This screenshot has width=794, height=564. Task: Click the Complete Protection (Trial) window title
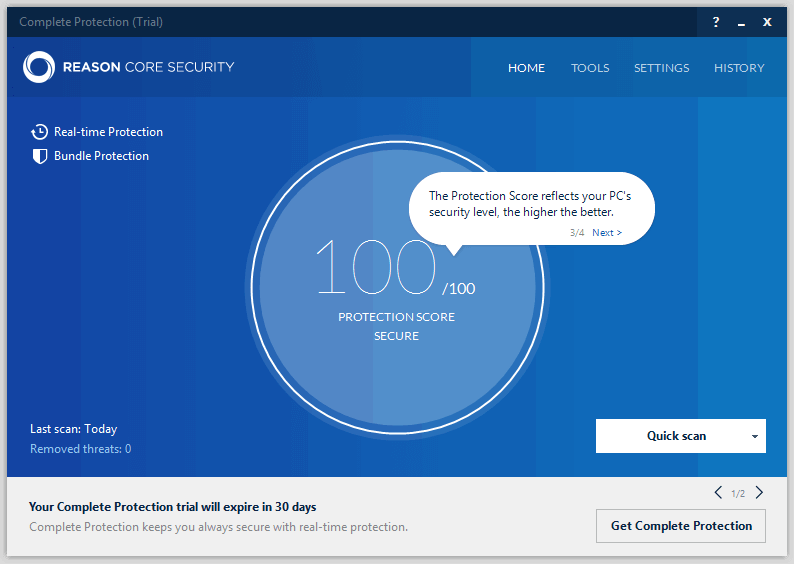91,22
